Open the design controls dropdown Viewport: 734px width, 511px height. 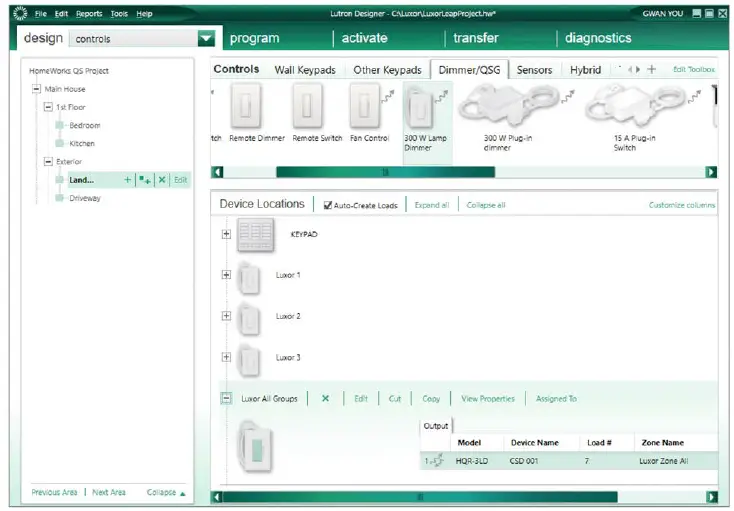206,38
